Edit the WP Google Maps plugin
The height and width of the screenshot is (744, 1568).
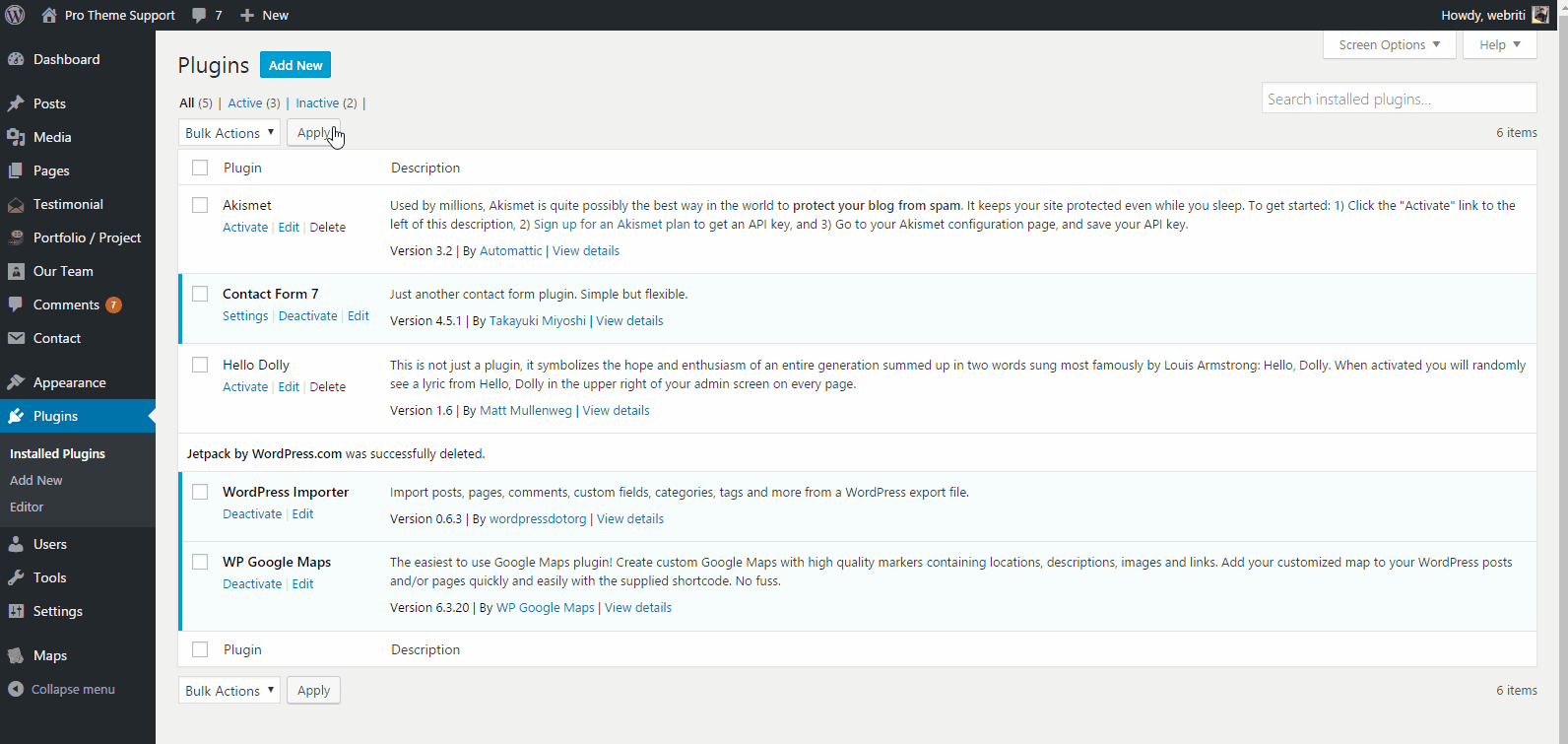302,583
